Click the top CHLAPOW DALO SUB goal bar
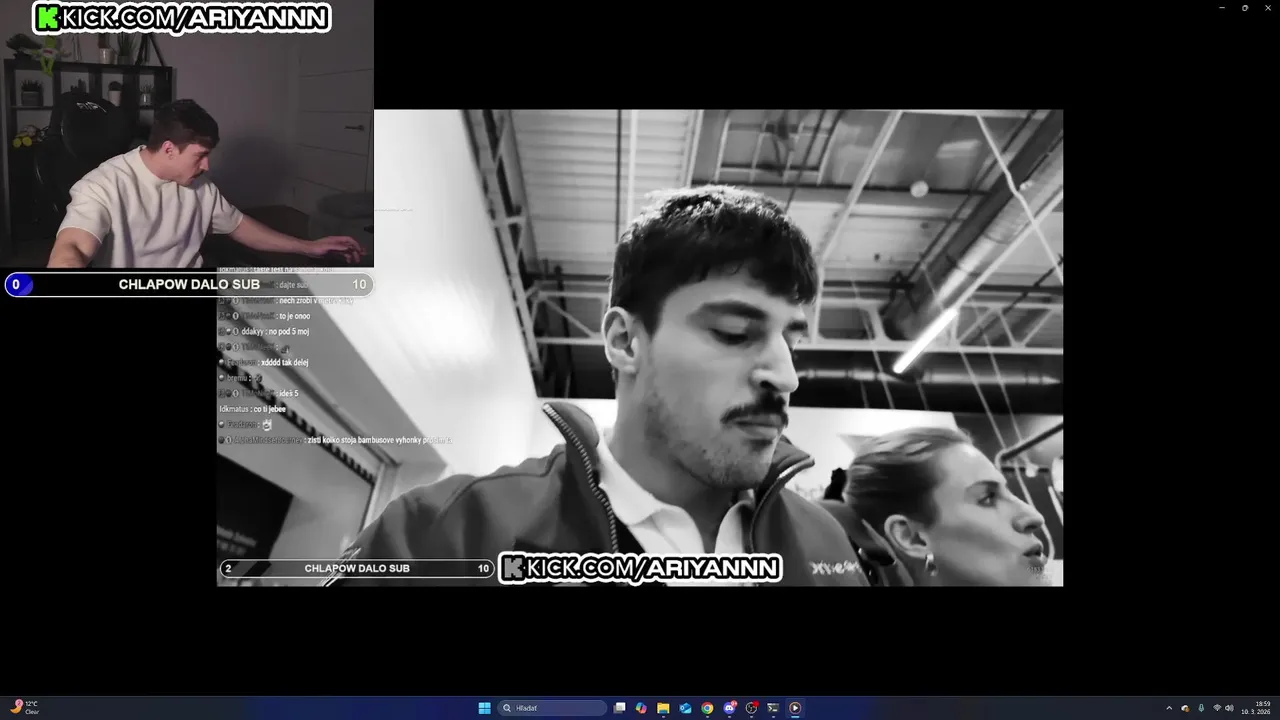The height and width of the screenshot is (720, 1280). pos(188,284)
